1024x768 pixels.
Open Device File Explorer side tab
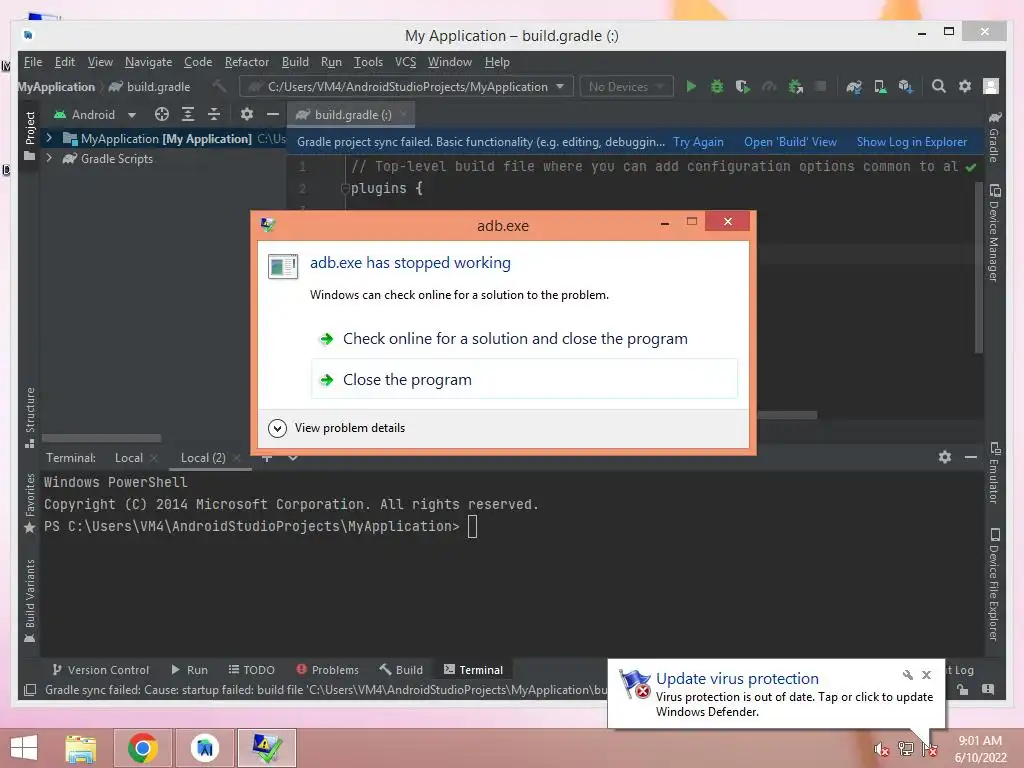(x=994, y=584)
